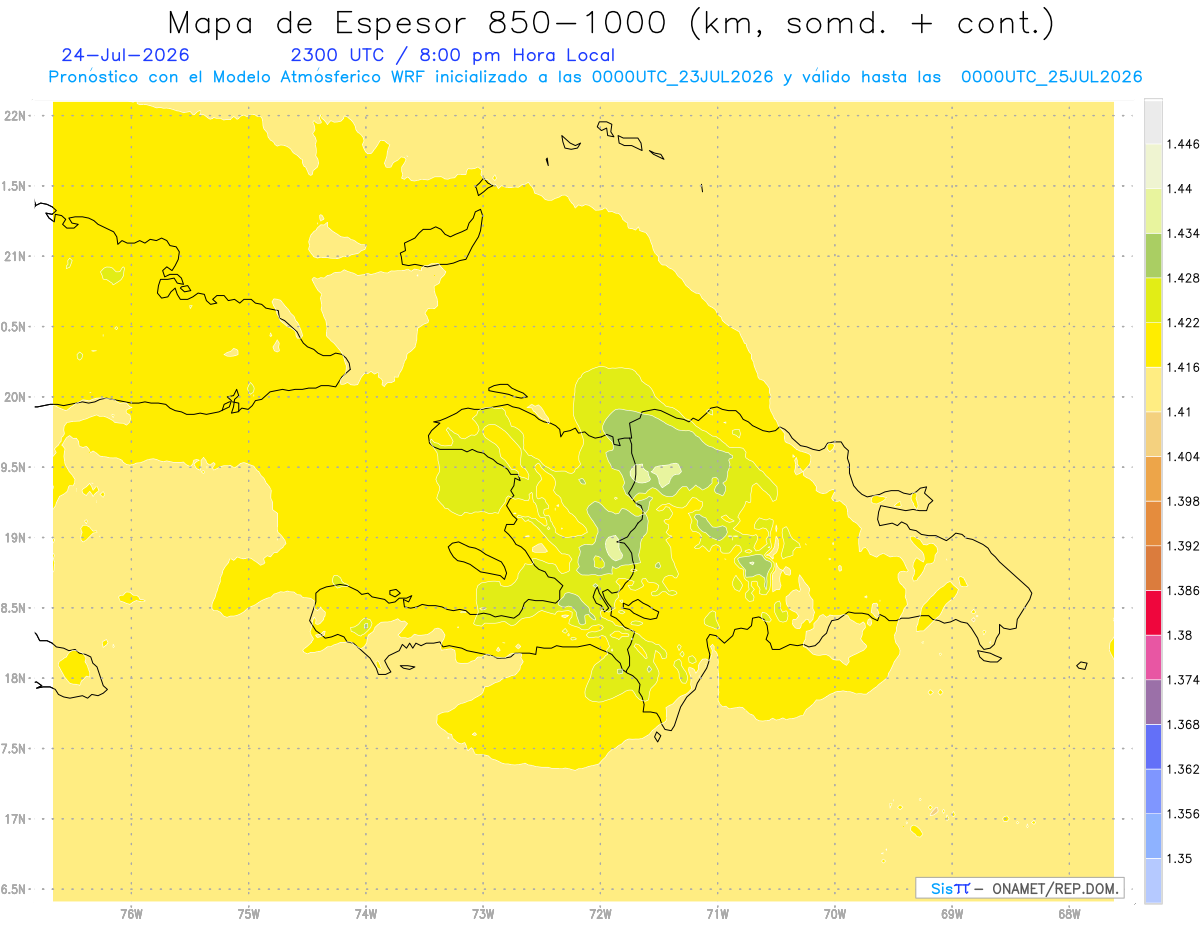Click the longitude label '70W'
This screenshot has width=1200, height=927.
(x=834, y=914)
